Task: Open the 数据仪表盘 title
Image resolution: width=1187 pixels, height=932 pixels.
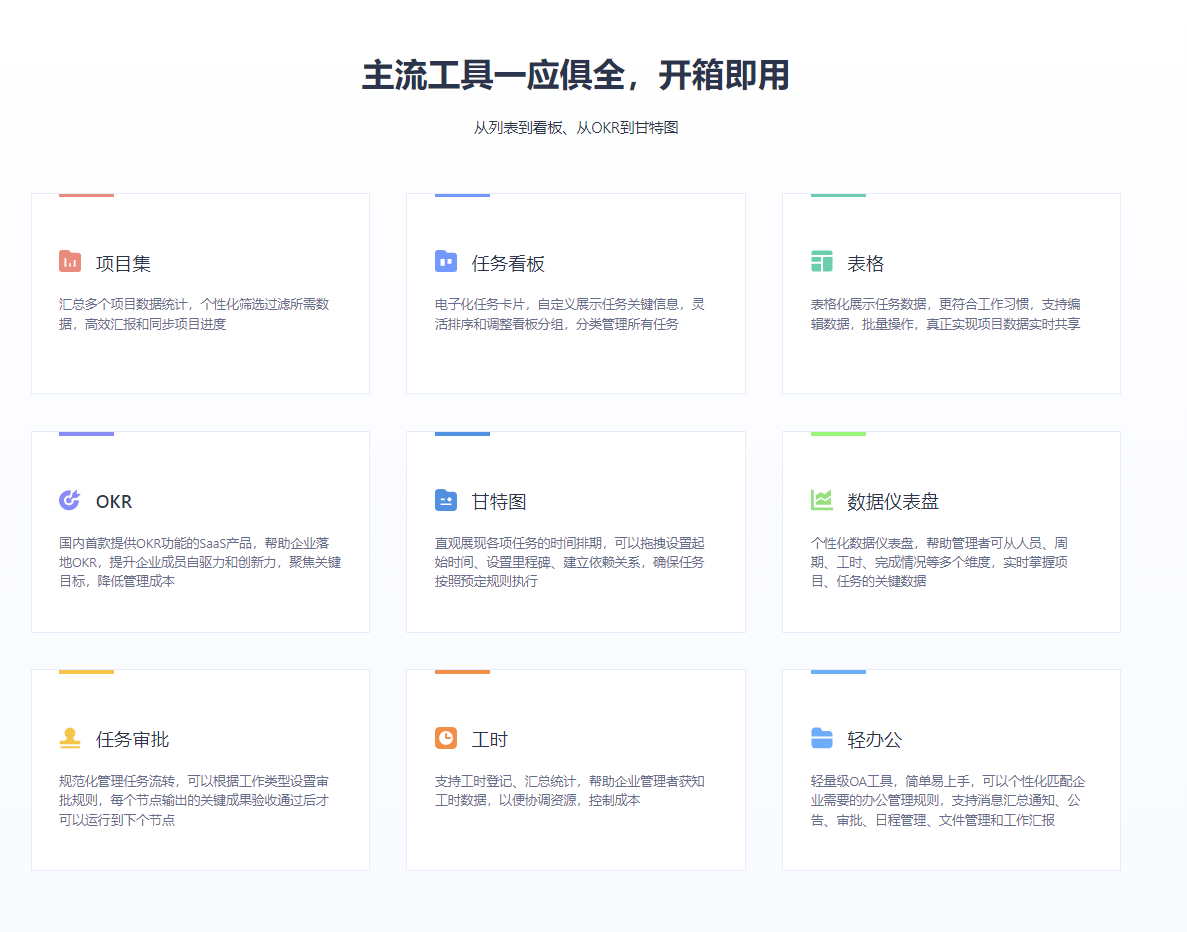Action: (x=893, y=502)
